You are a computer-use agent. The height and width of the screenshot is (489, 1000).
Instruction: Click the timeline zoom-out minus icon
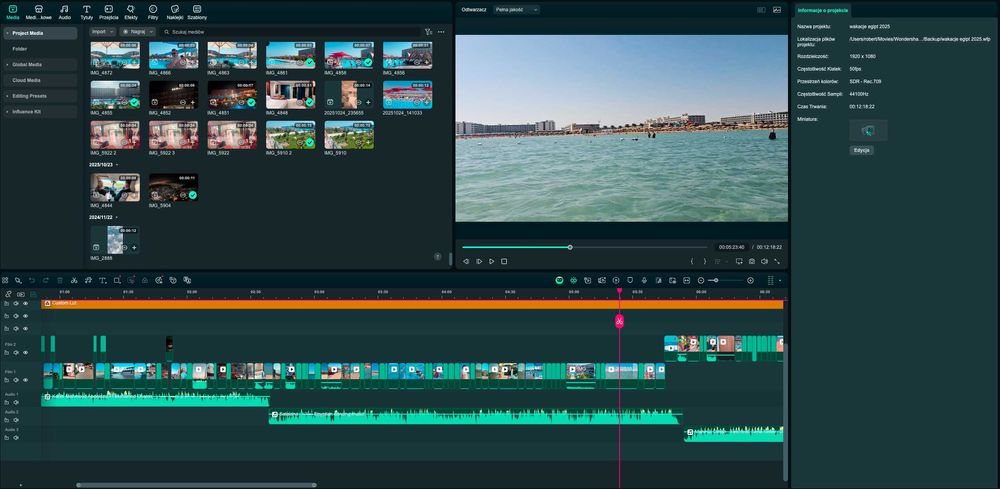coord(701,280)
